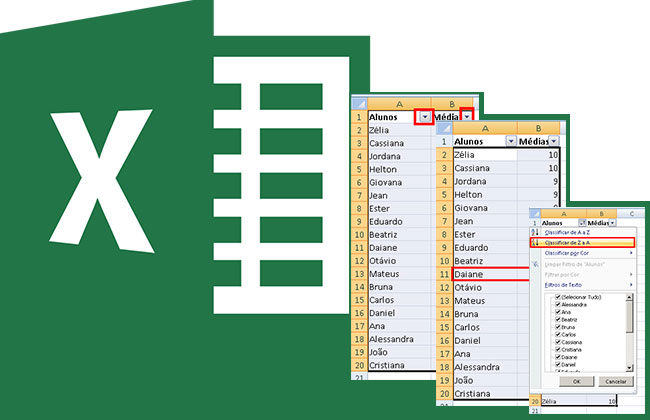Click cell Mateus in middle spreadsheet
Image resolution: width=650 pixels, height=420 pixels.
click(x=485, y=301)
